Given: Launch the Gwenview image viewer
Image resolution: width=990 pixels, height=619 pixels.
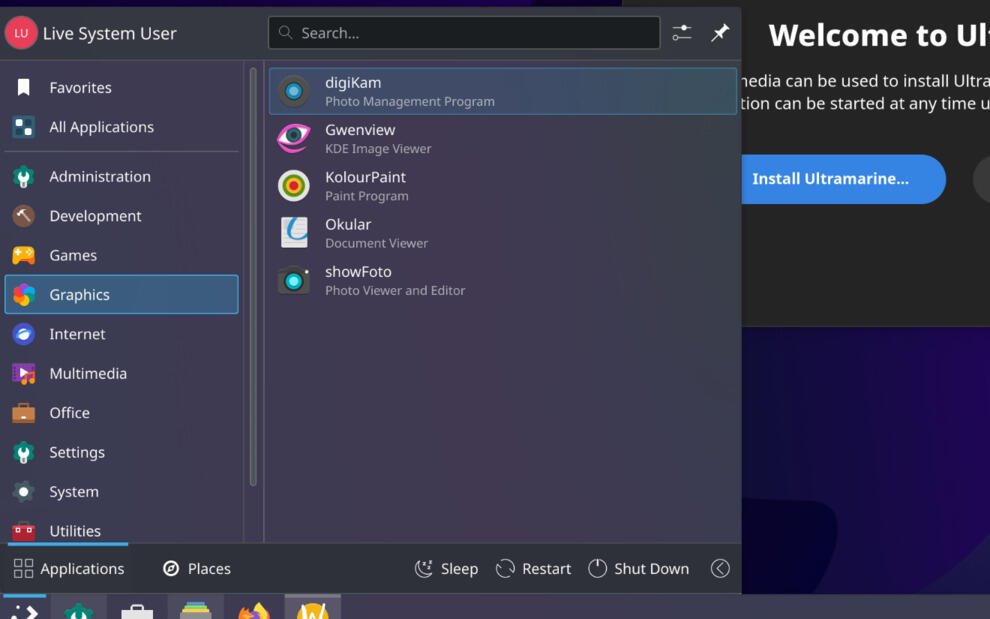Looking at the screenshot, I should (x=503, y=139).
